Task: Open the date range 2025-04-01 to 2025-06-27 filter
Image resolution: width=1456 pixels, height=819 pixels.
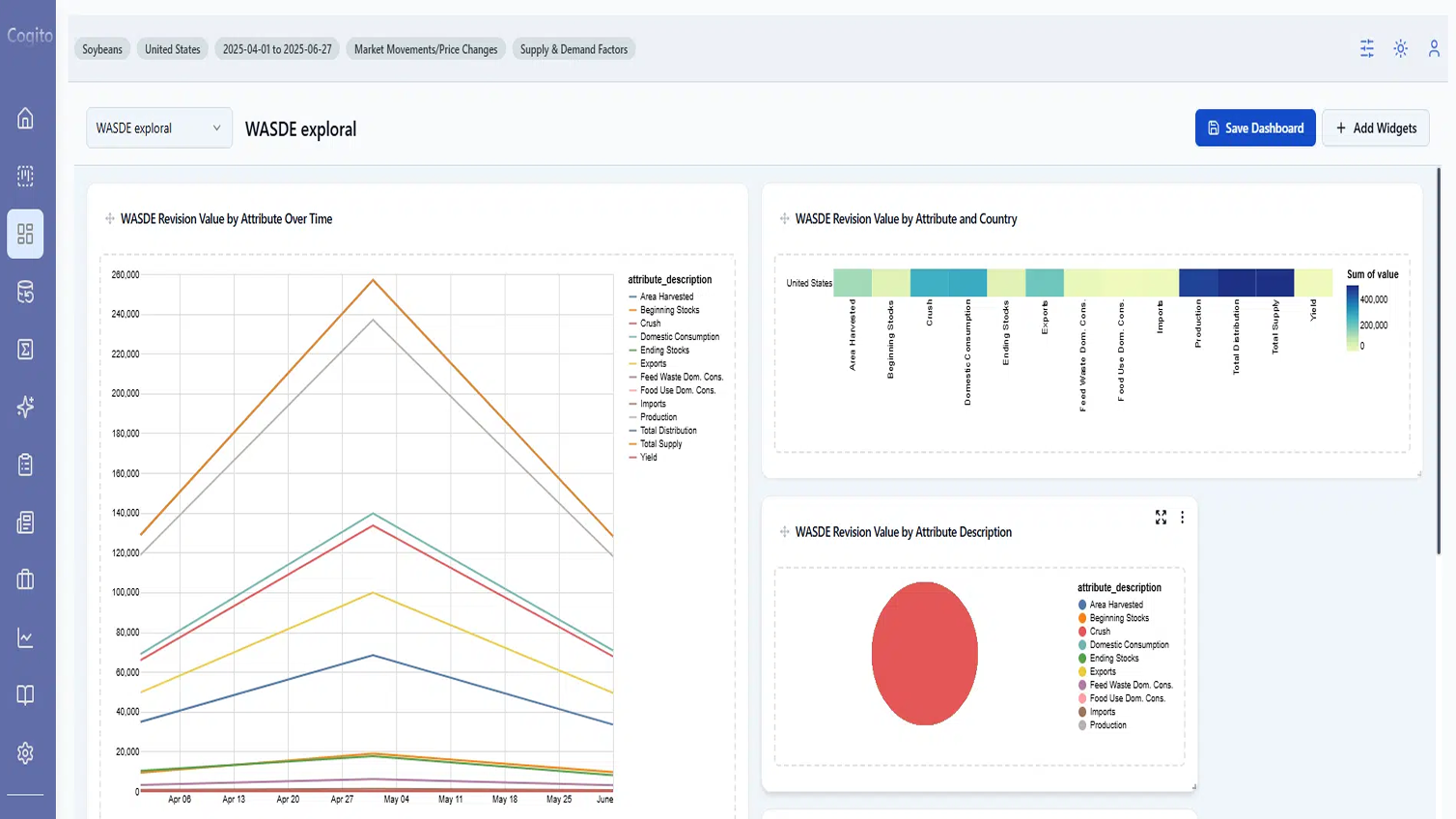Action: point(277,49)
